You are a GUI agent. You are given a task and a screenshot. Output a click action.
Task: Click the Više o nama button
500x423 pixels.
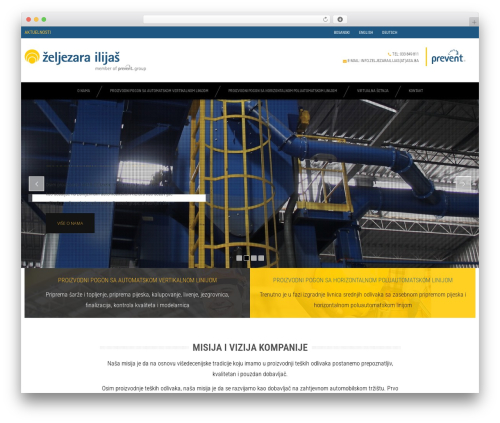coord(70,223)
